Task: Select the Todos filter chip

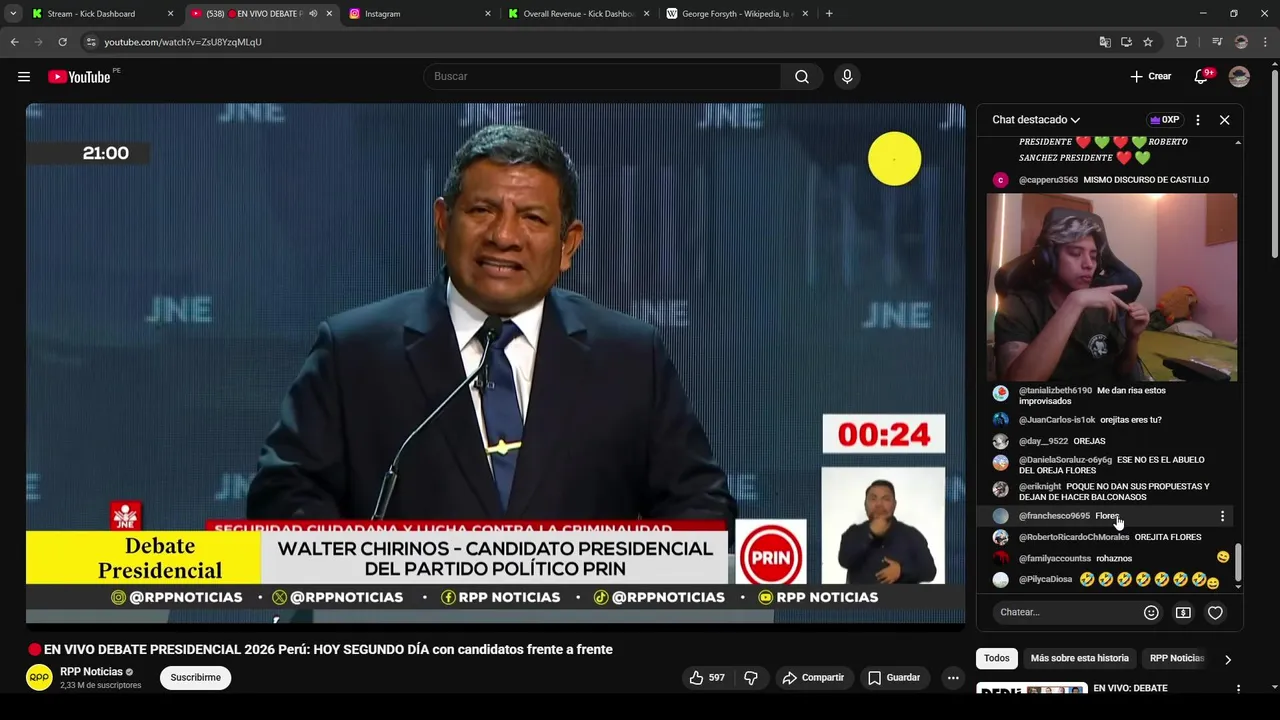Action: pyautogui.click(x=997, y=658)
